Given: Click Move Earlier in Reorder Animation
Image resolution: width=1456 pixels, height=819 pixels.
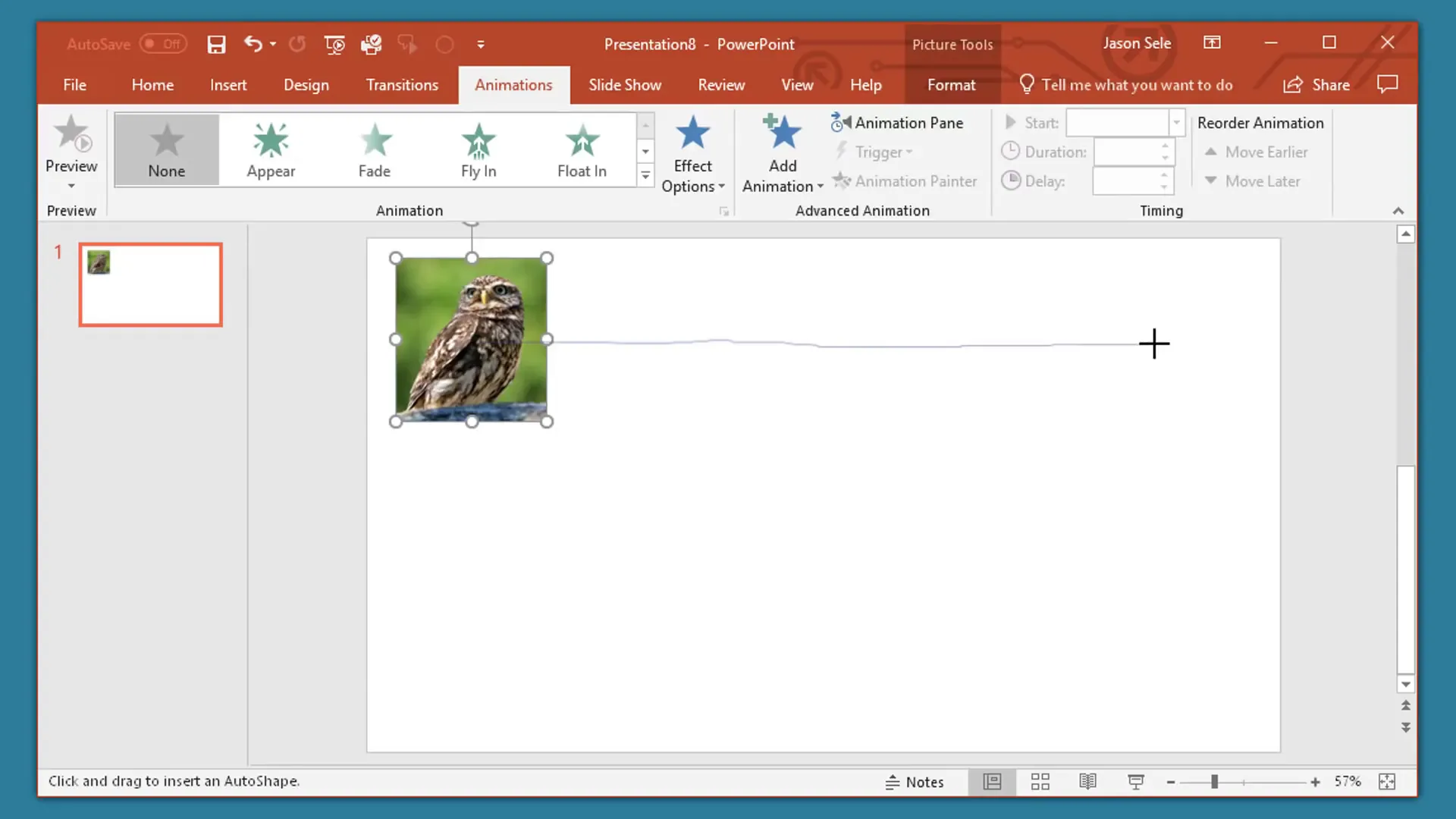Looking at the screenshot, I should [x=1257, y=152].
